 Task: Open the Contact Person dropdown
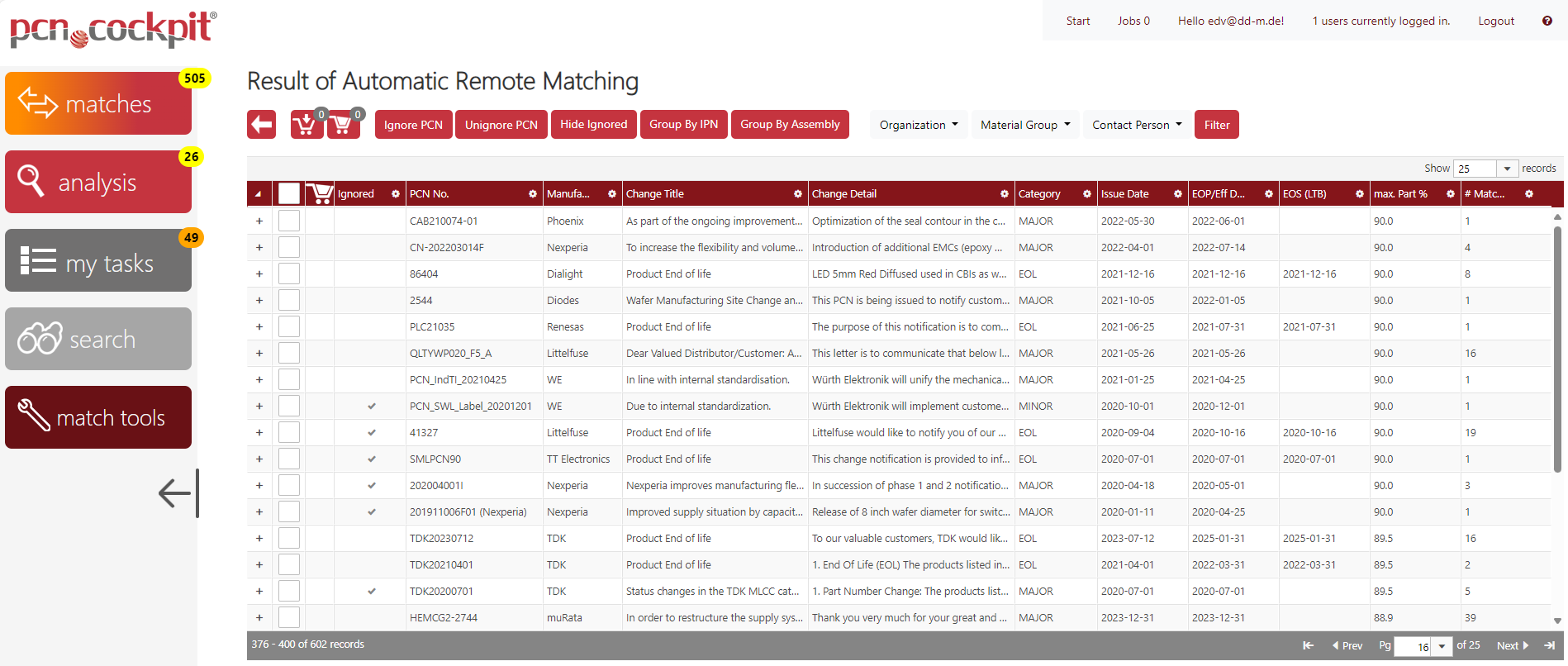pos(1137,125)
